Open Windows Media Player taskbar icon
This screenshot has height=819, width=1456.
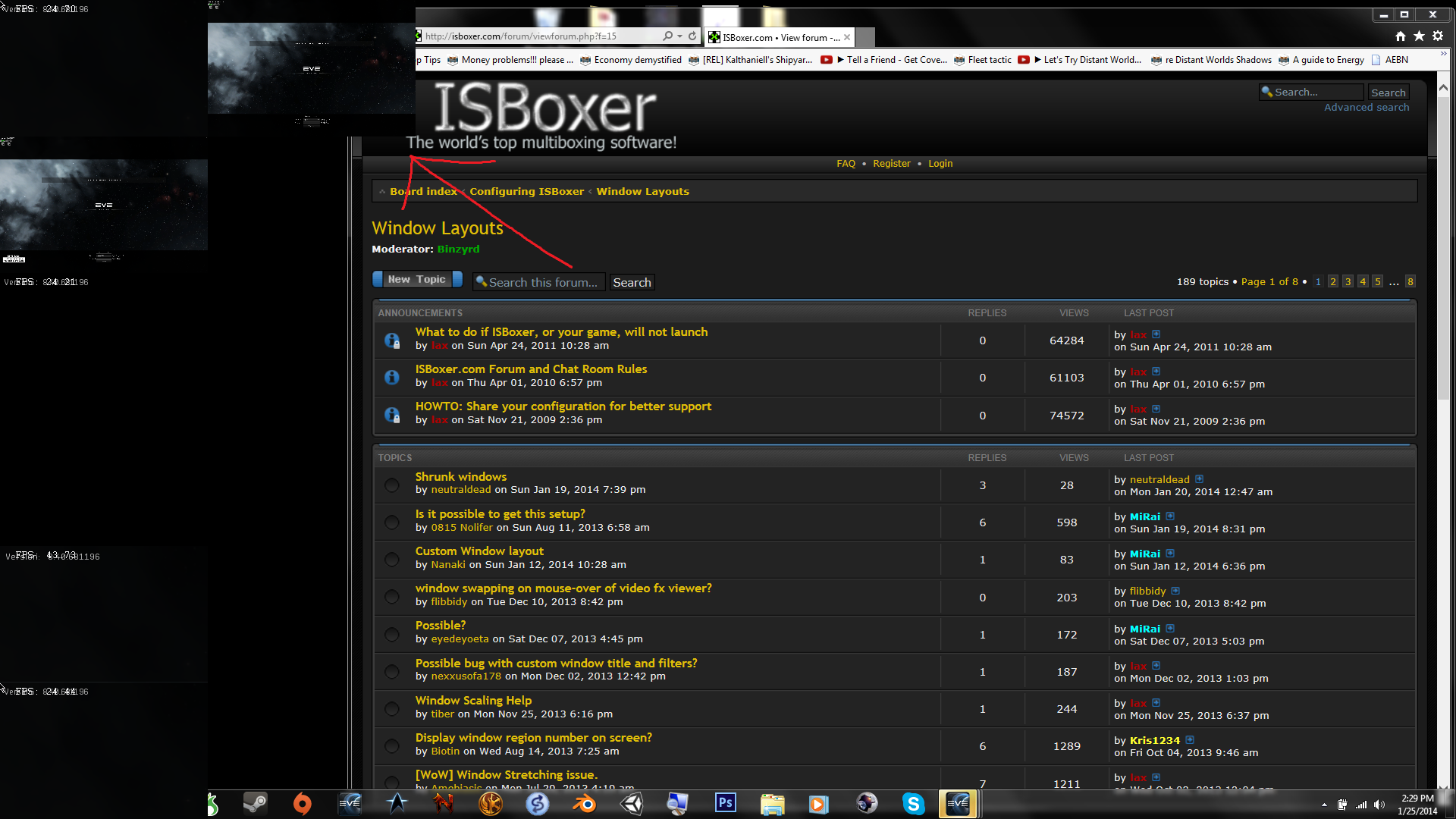click(x=820, y=804)
